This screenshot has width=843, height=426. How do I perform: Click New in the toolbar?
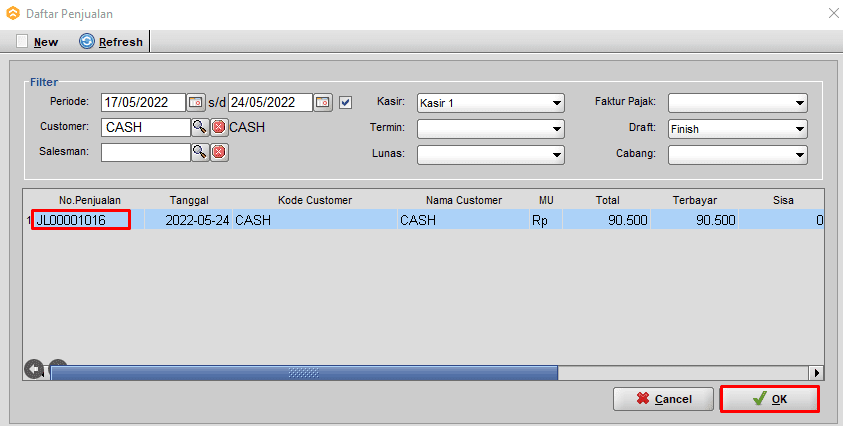[37, 42]
